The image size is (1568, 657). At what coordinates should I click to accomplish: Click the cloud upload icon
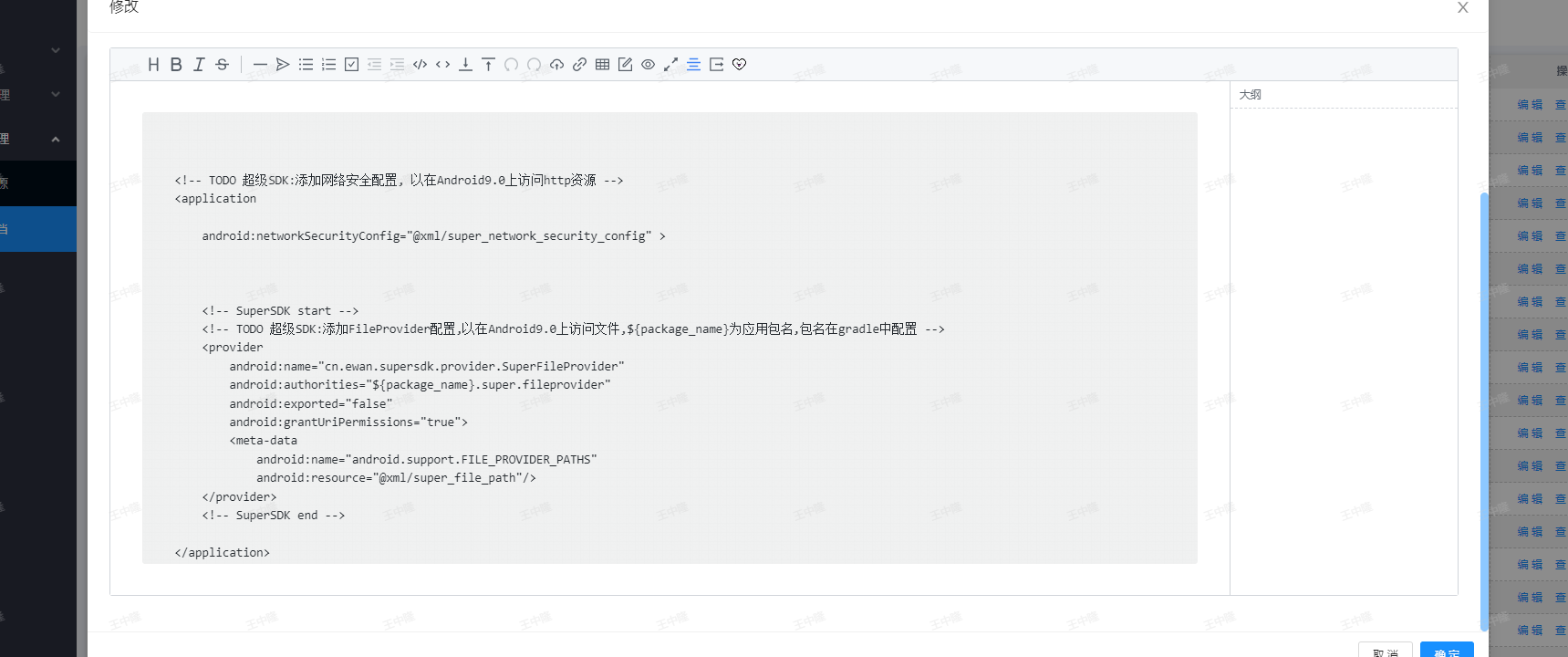point(556,65)
